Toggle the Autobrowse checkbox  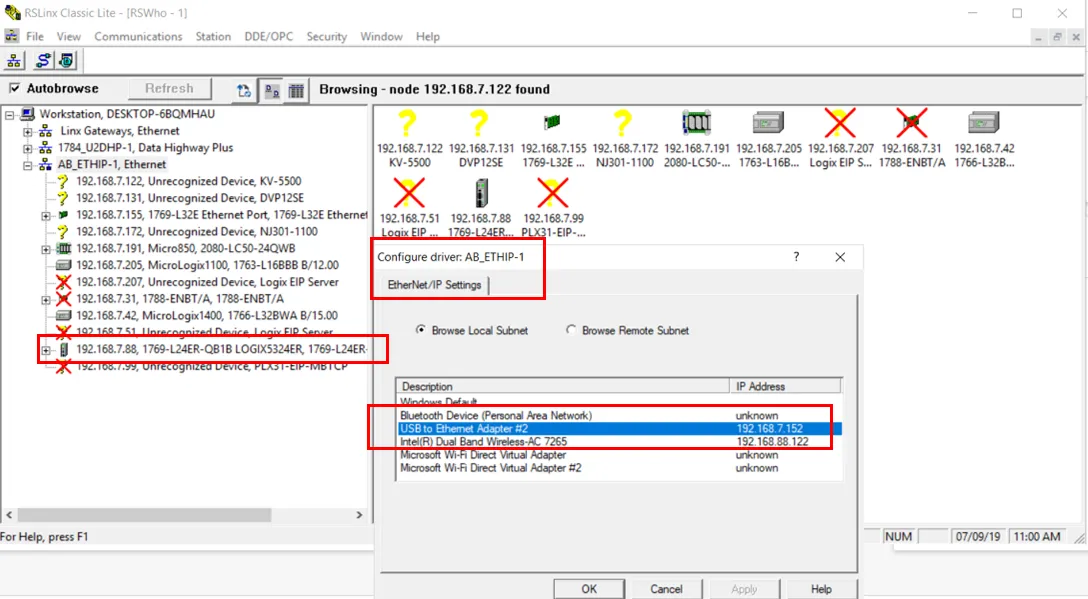pos(15,88)
